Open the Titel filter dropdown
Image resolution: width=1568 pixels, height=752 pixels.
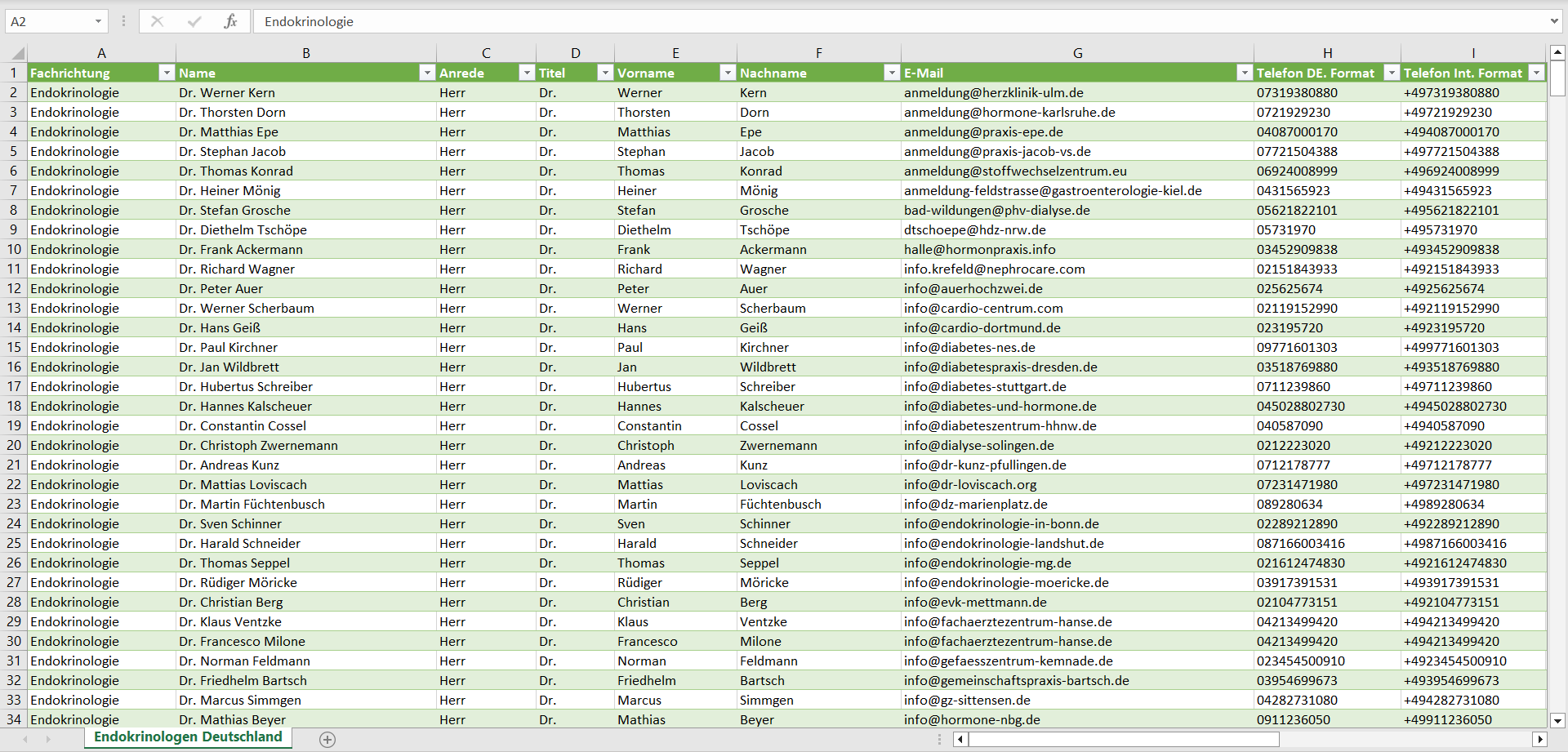click(605, 73)
